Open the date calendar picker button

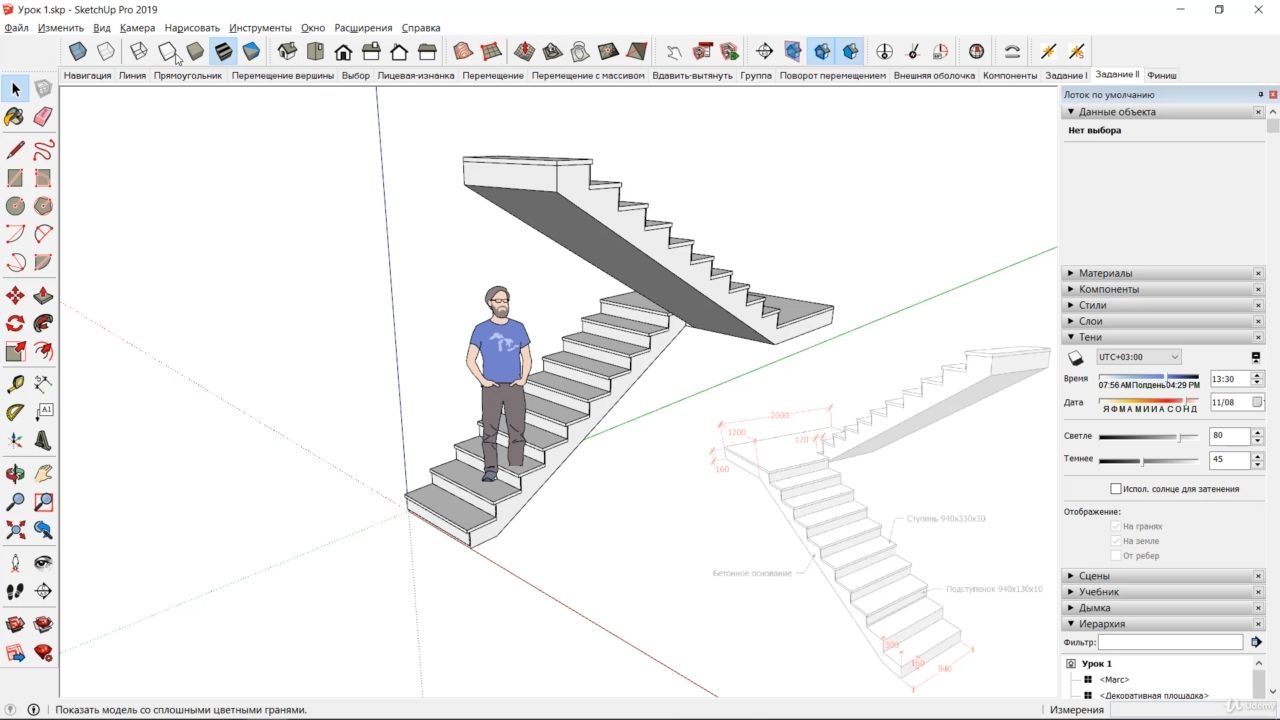(1258, 402)
